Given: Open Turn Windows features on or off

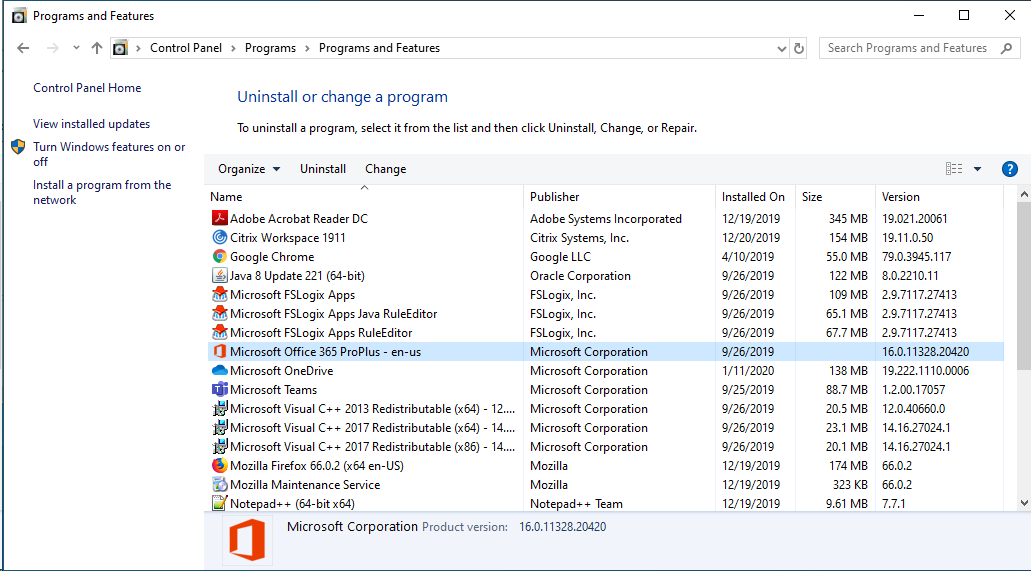Looking at the screenshot, I should (x=109, y=154).
